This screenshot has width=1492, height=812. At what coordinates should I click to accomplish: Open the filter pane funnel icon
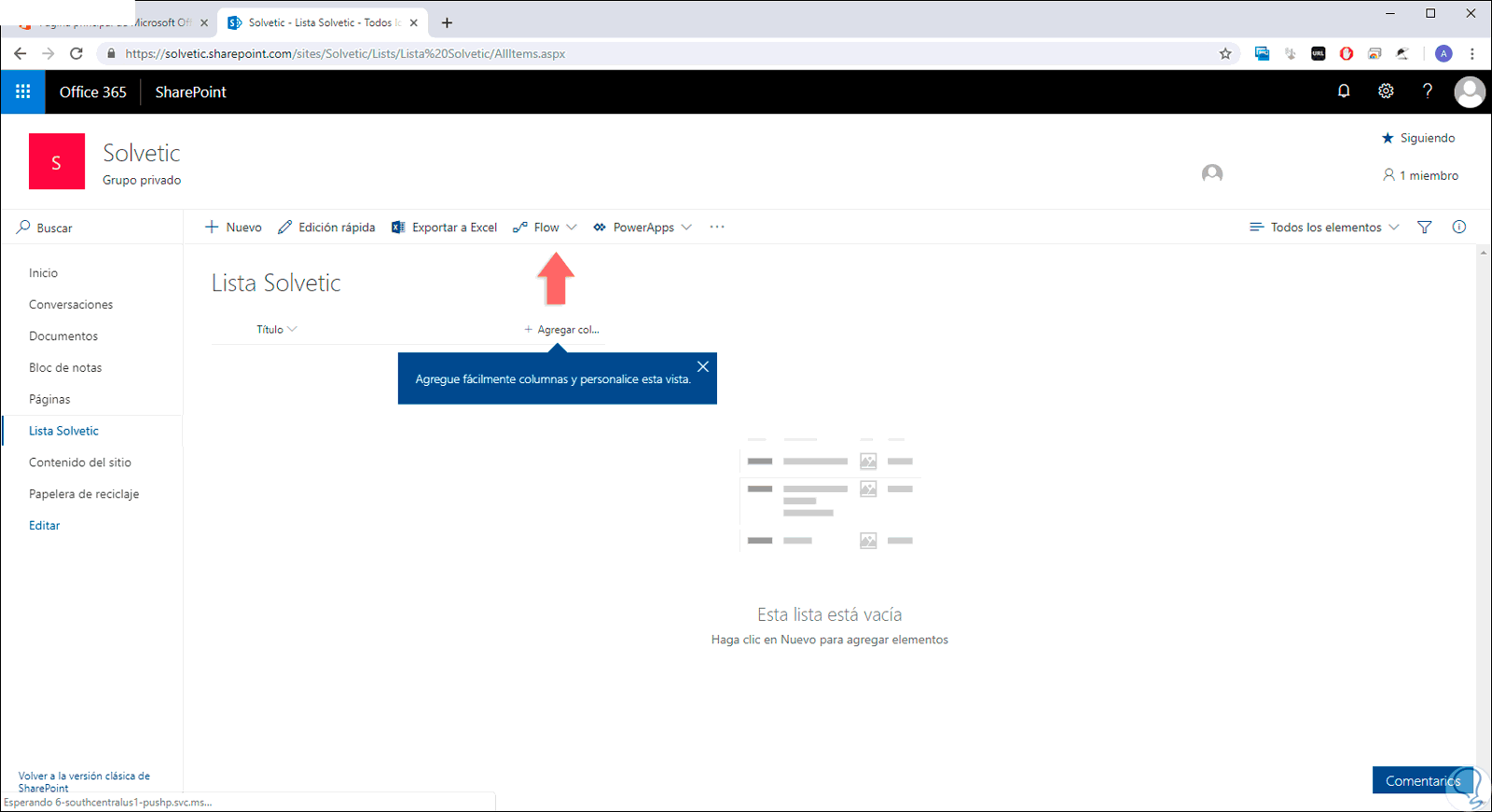(1425, 227)
